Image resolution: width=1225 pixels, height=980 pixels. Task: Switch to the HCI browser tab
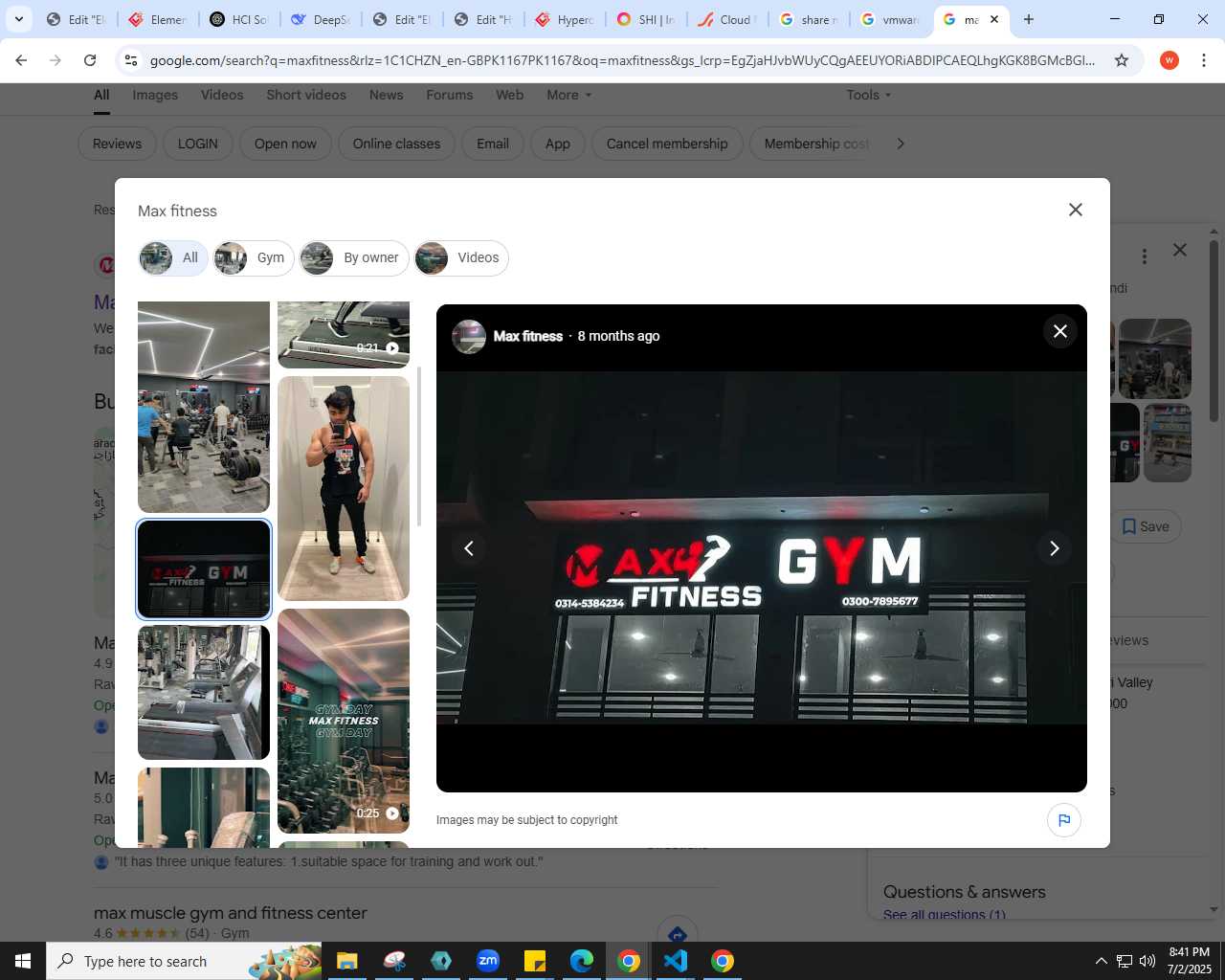[x=239, y=19]
